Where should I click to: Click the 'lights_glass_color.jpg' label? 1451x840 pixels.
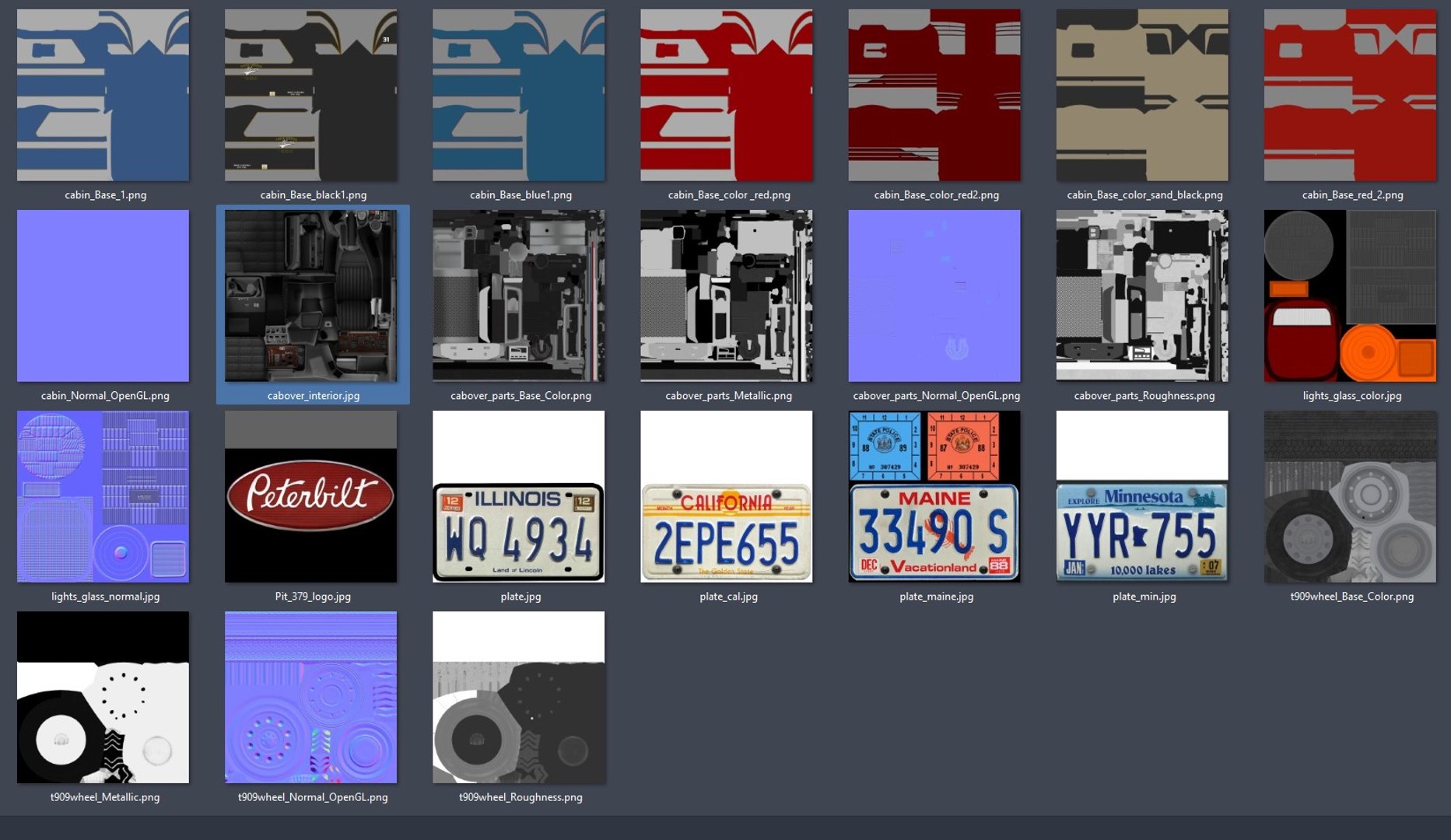[1352, 396]
